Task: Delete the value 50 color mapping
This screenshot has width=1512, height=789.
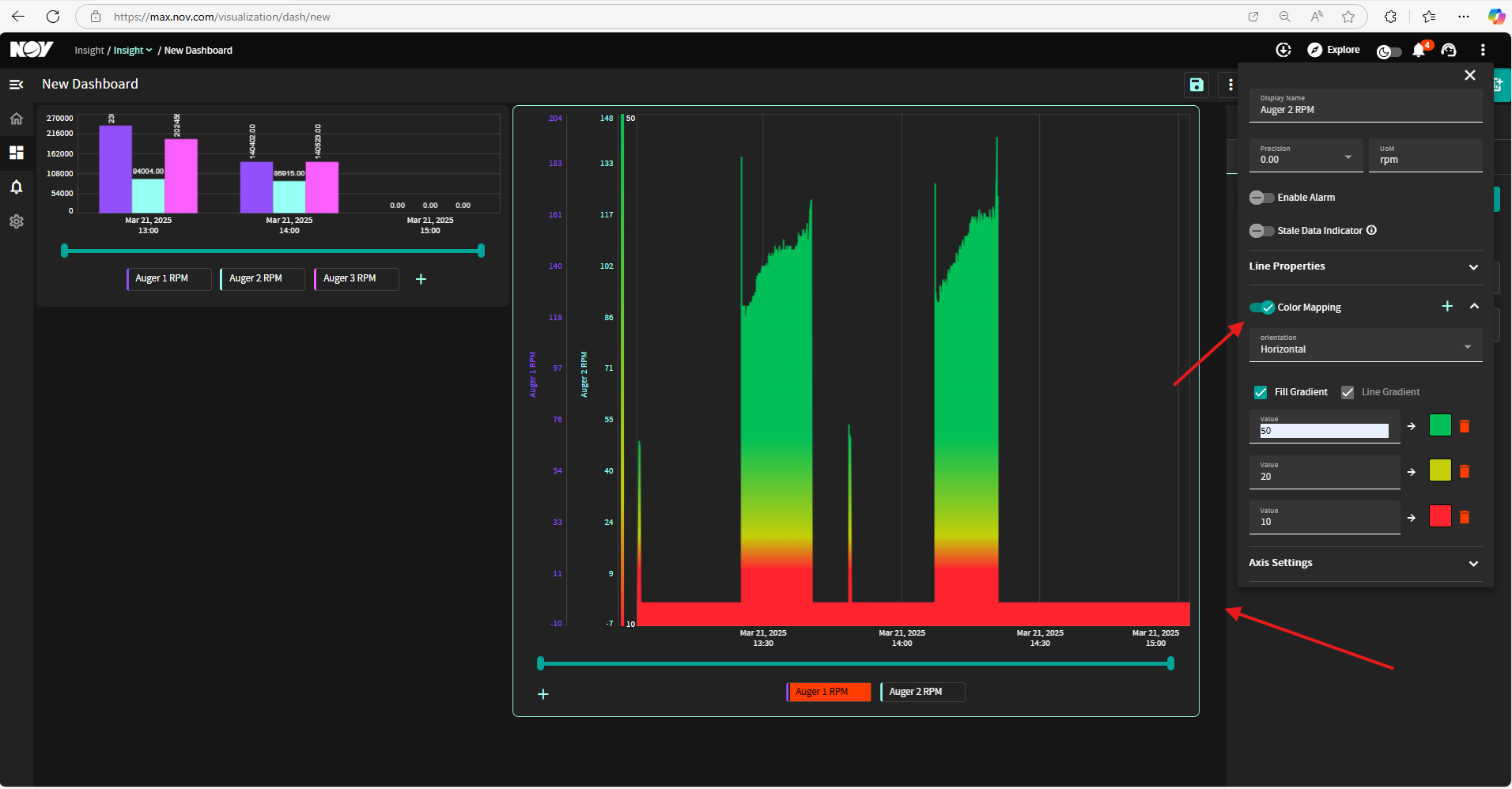Action: point(1465,426)
